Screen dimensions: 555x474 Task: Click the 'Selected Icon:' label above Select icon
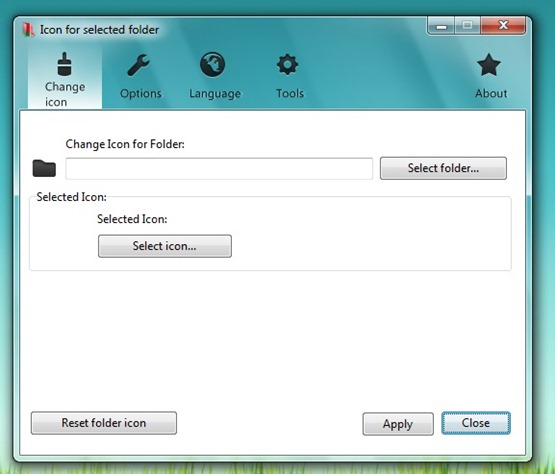(x=132, y=219)
